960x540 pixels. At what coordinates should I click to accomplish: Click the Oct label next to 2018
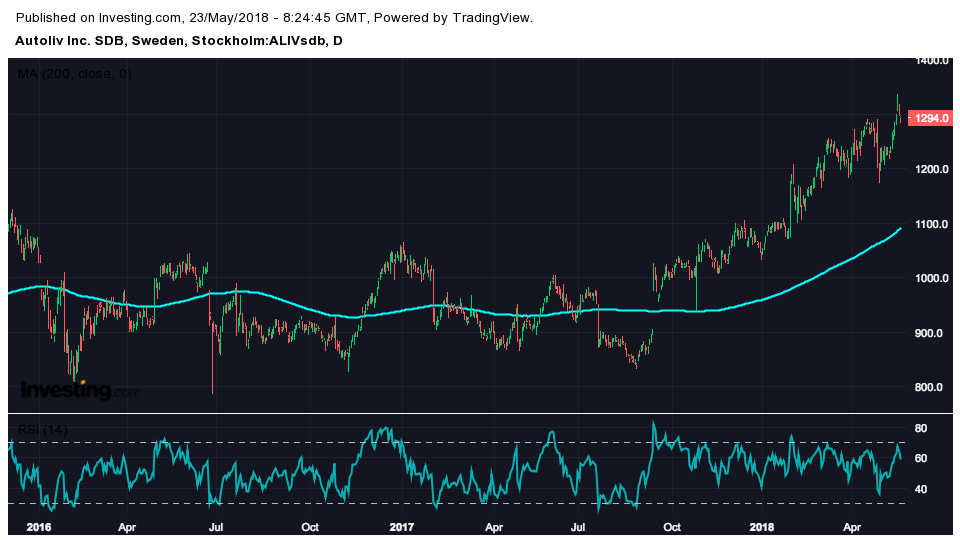[x=672, y=527]
